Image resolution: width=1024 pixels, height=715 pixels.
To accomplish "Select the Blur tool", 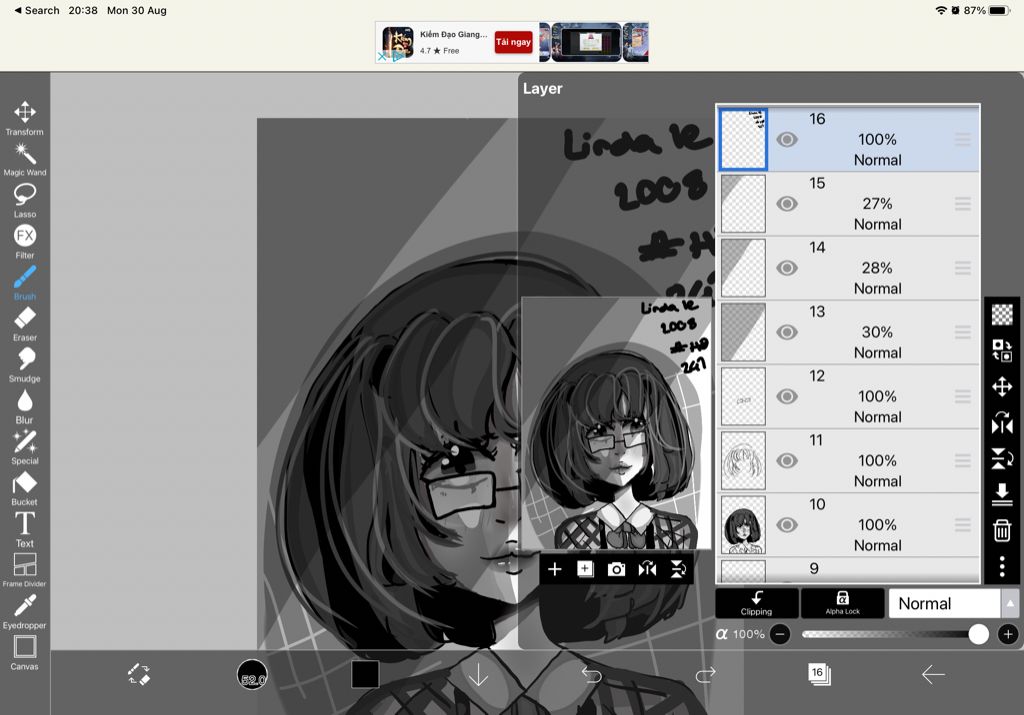I will (25, 406).
